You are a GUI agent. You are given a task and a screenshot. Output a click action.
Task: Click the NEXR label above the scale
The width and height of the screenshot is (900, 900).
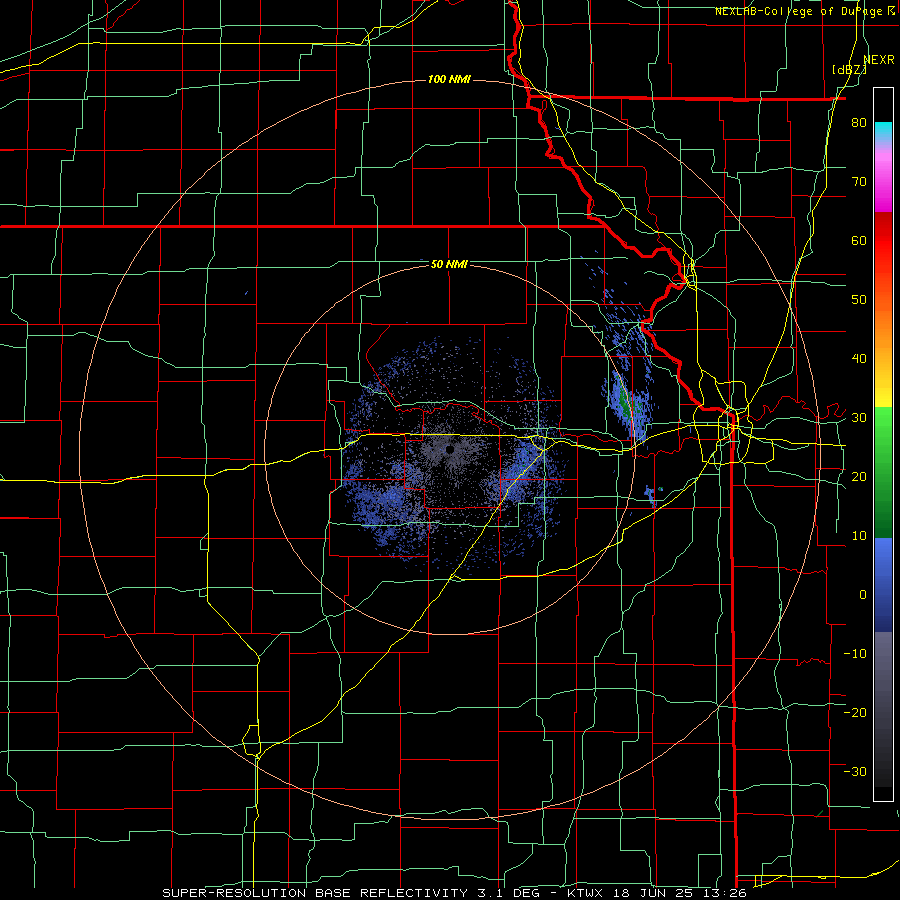tap(879, 60)
